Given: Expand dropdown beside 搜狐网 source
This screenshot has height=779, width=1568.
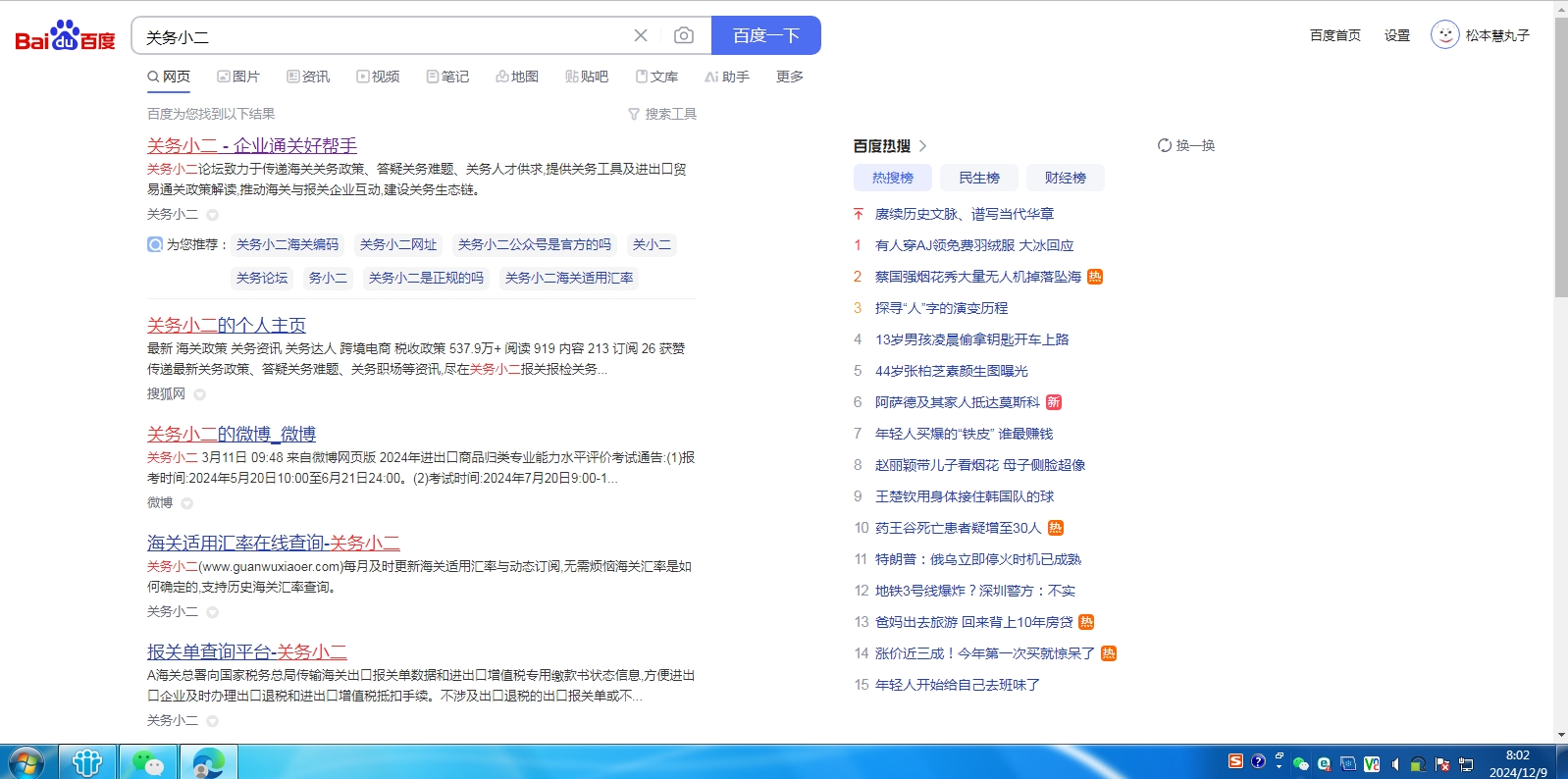Looking at the screenshot, I should click(x=199, y=394).
